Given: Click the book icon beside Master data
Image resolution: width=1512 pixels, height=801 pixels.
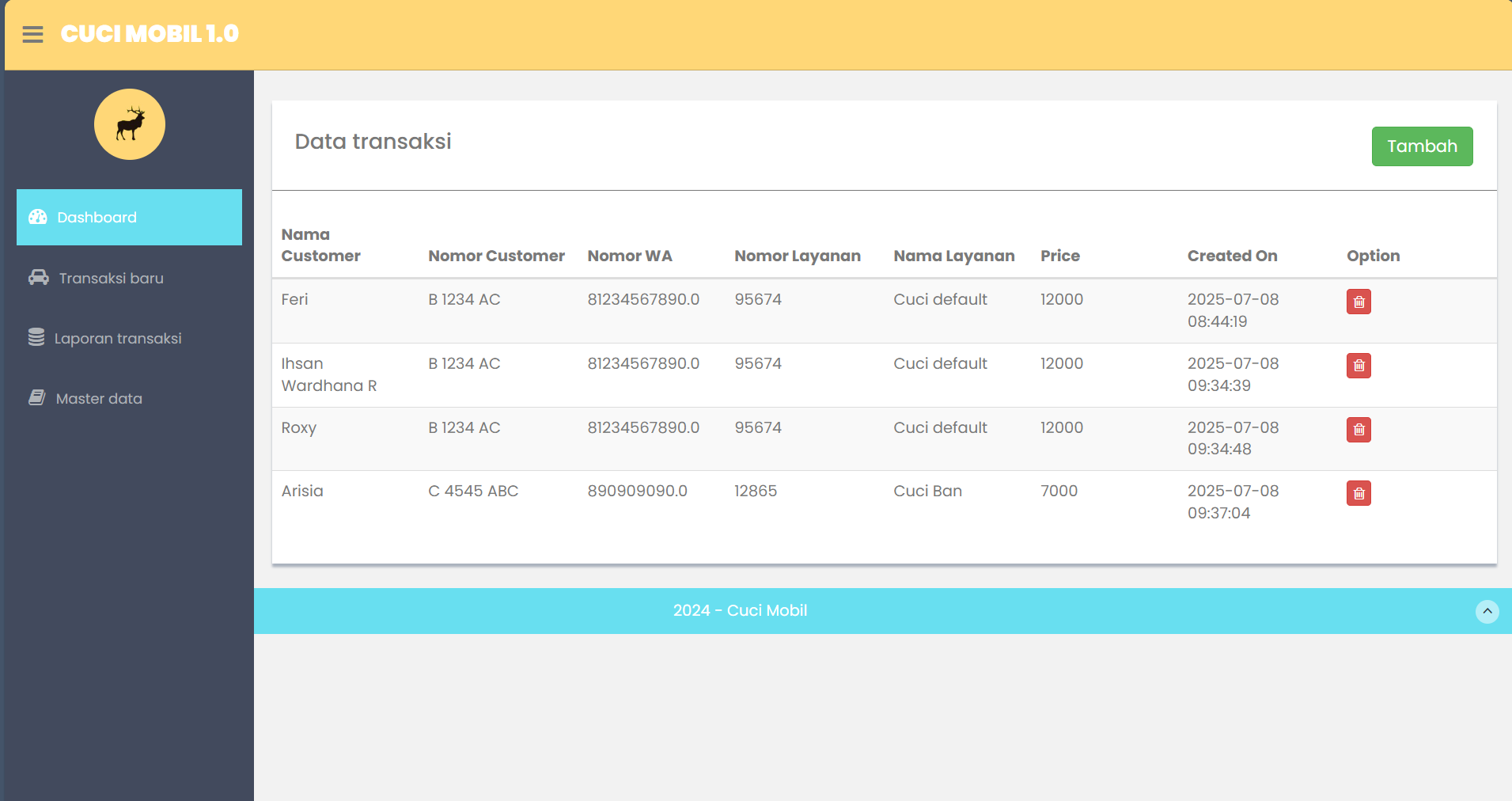Looking at the screenshot, I should pos(37,397).
